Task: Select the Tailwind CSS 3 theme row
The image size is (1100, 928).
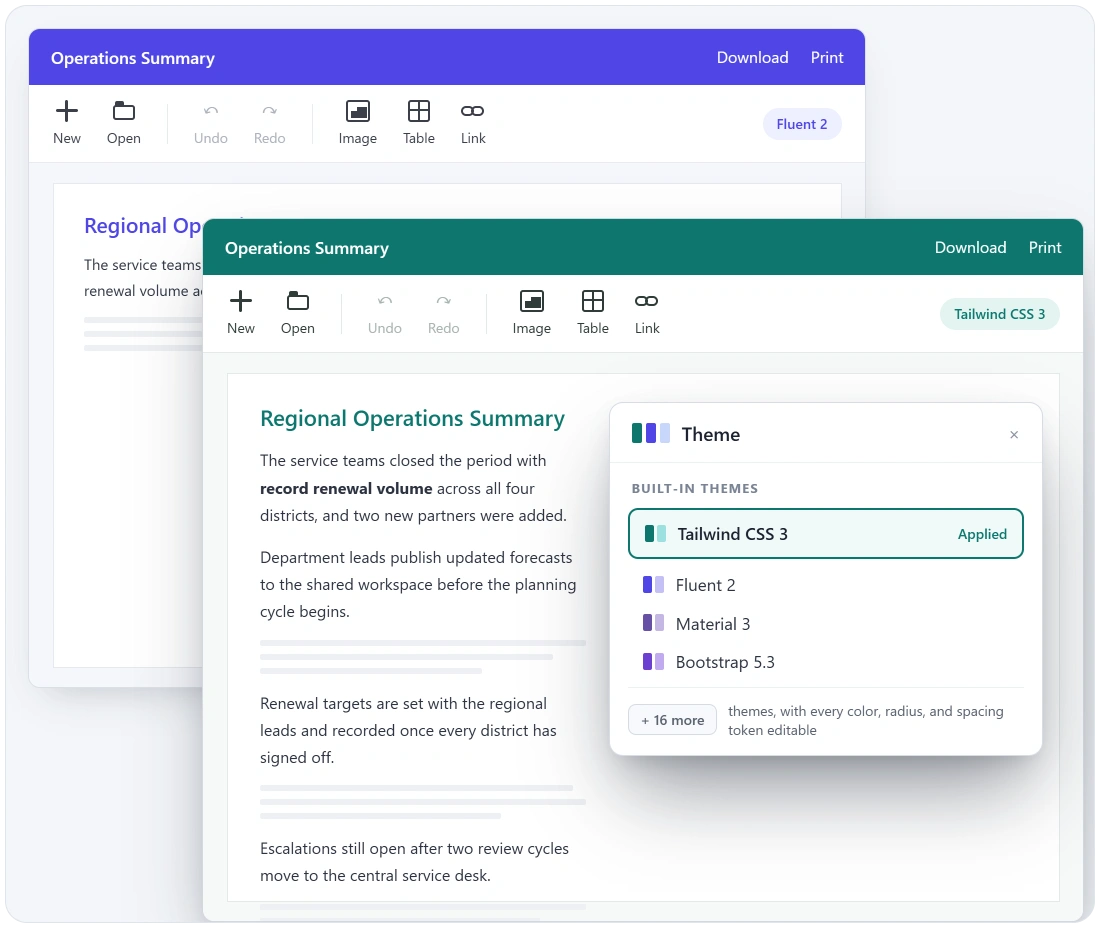Action: pos(826,534)
